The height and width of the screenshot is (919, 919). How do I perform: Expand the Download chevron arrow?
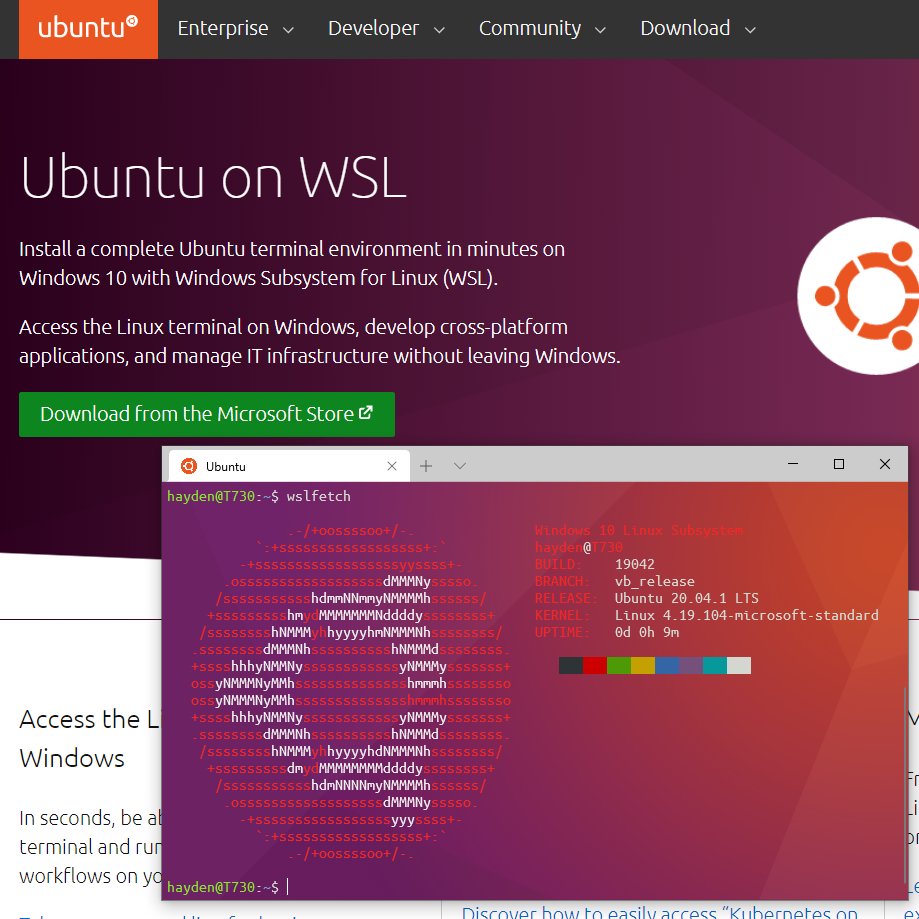(750, 30)
